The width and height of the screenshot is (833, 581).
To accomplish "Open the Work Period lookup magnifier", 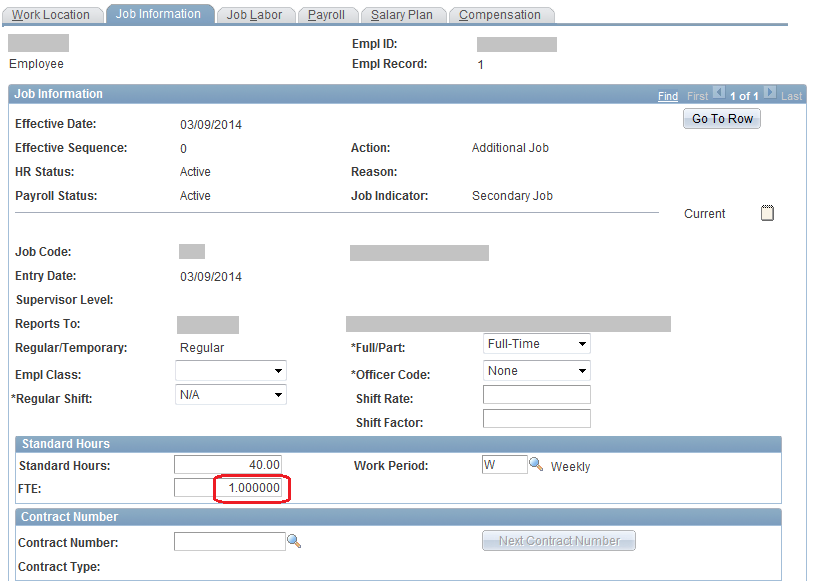I will tap(536, 465).
